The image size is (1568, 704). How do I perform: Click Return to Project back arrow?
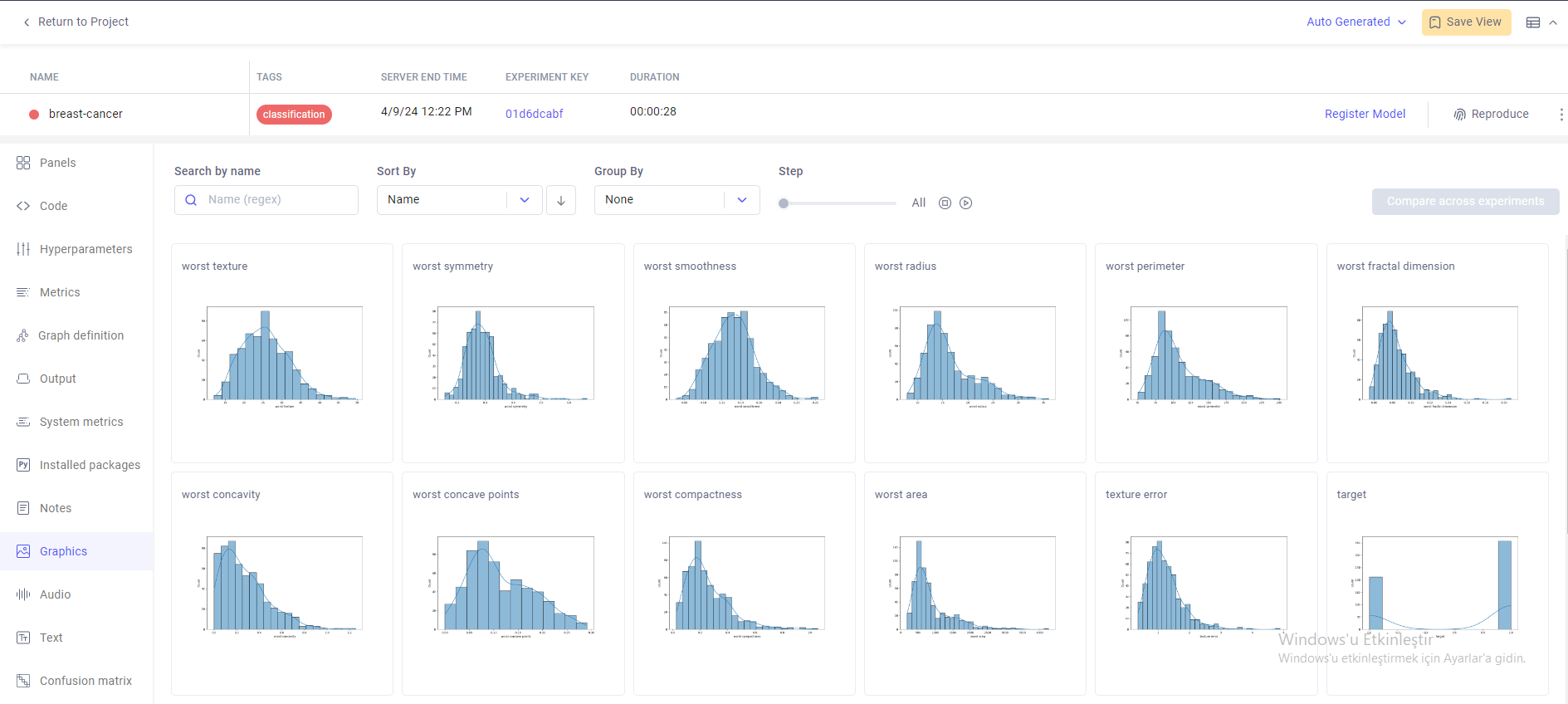pos(27,22)
